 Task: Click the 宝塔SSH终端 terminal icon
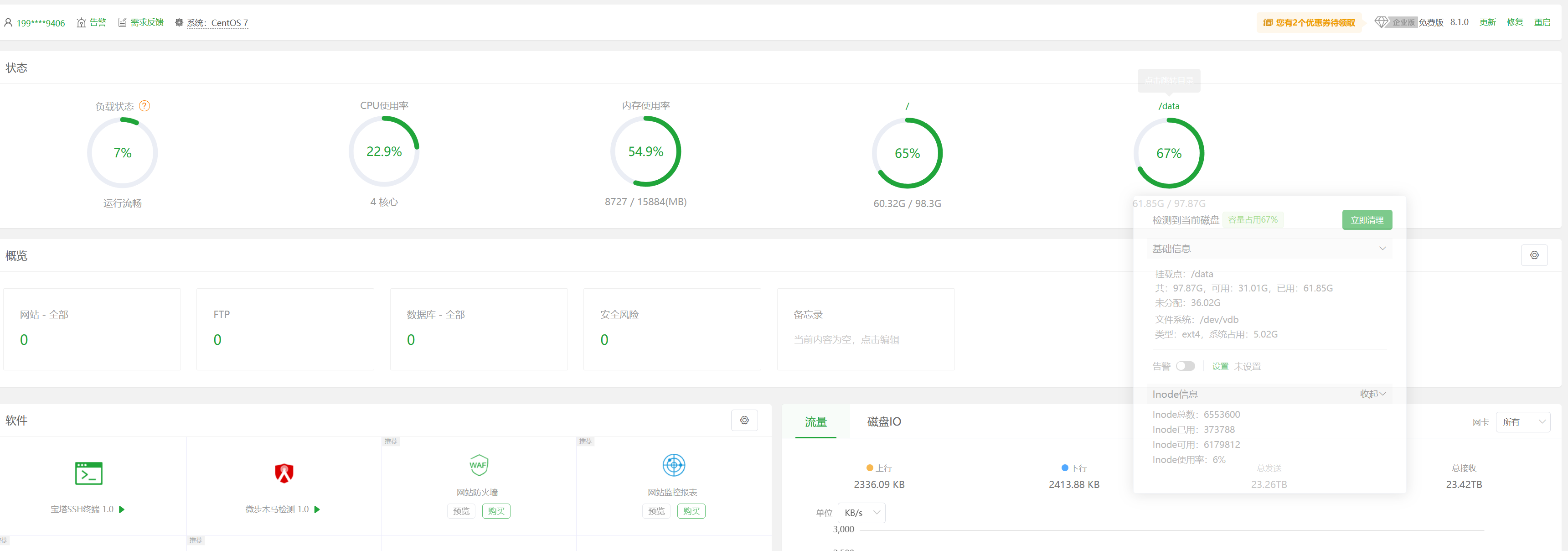(89, 473)
